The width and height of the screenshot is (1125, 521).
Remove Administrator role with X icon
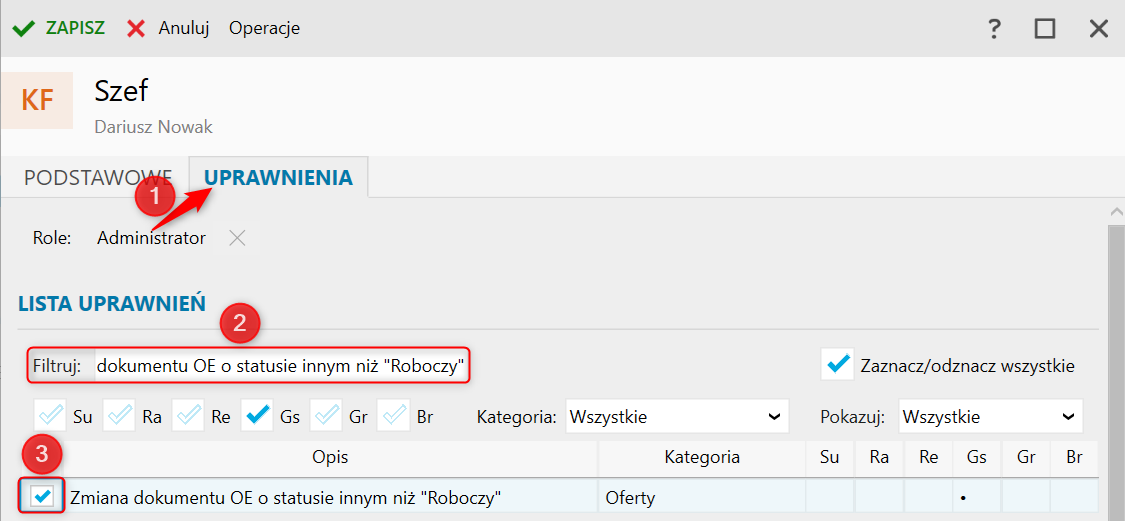pyautogui.click(x=237, y=238)
